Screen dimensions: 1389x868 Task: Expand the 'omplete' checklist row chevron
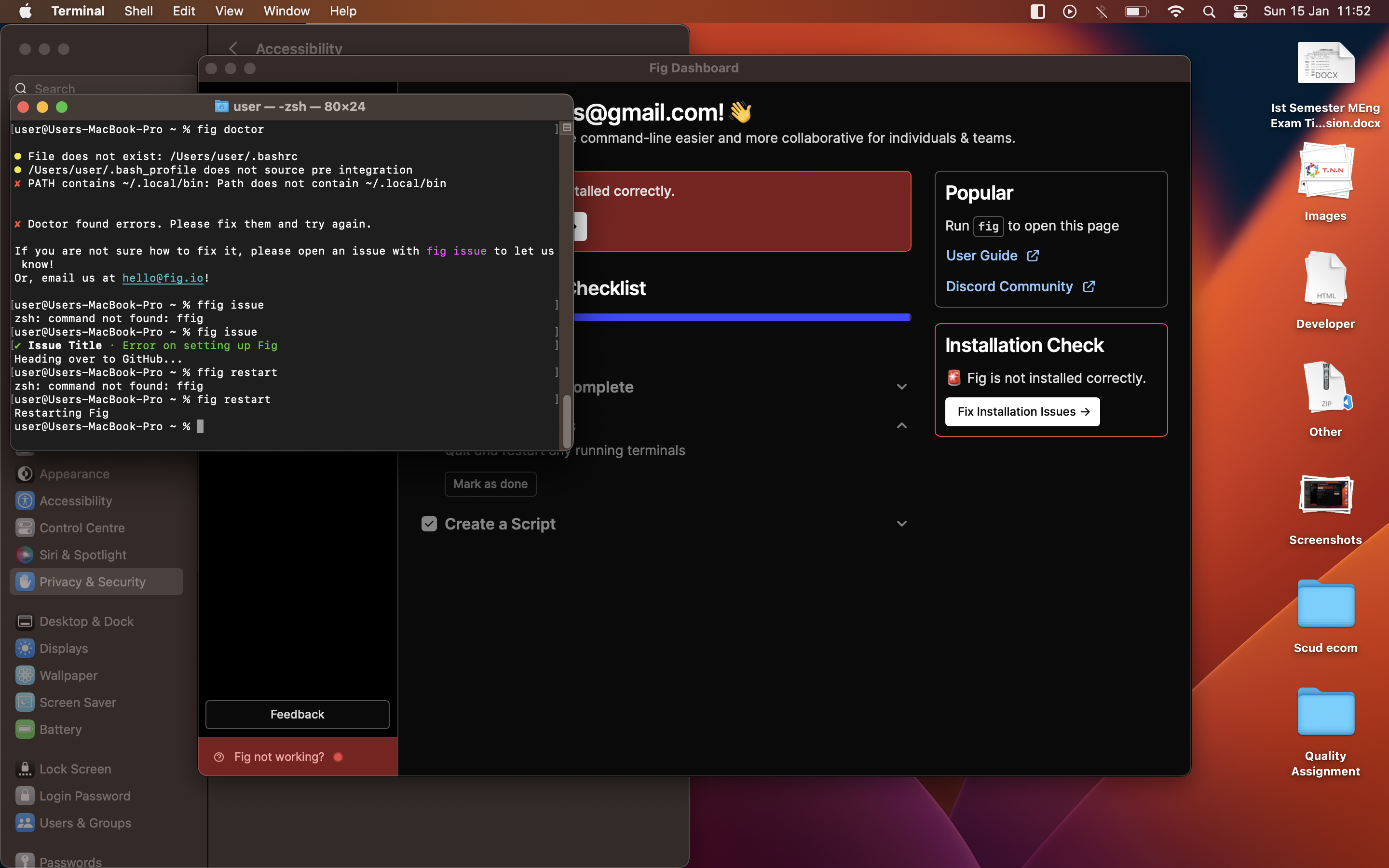click(x=902, y=387)
